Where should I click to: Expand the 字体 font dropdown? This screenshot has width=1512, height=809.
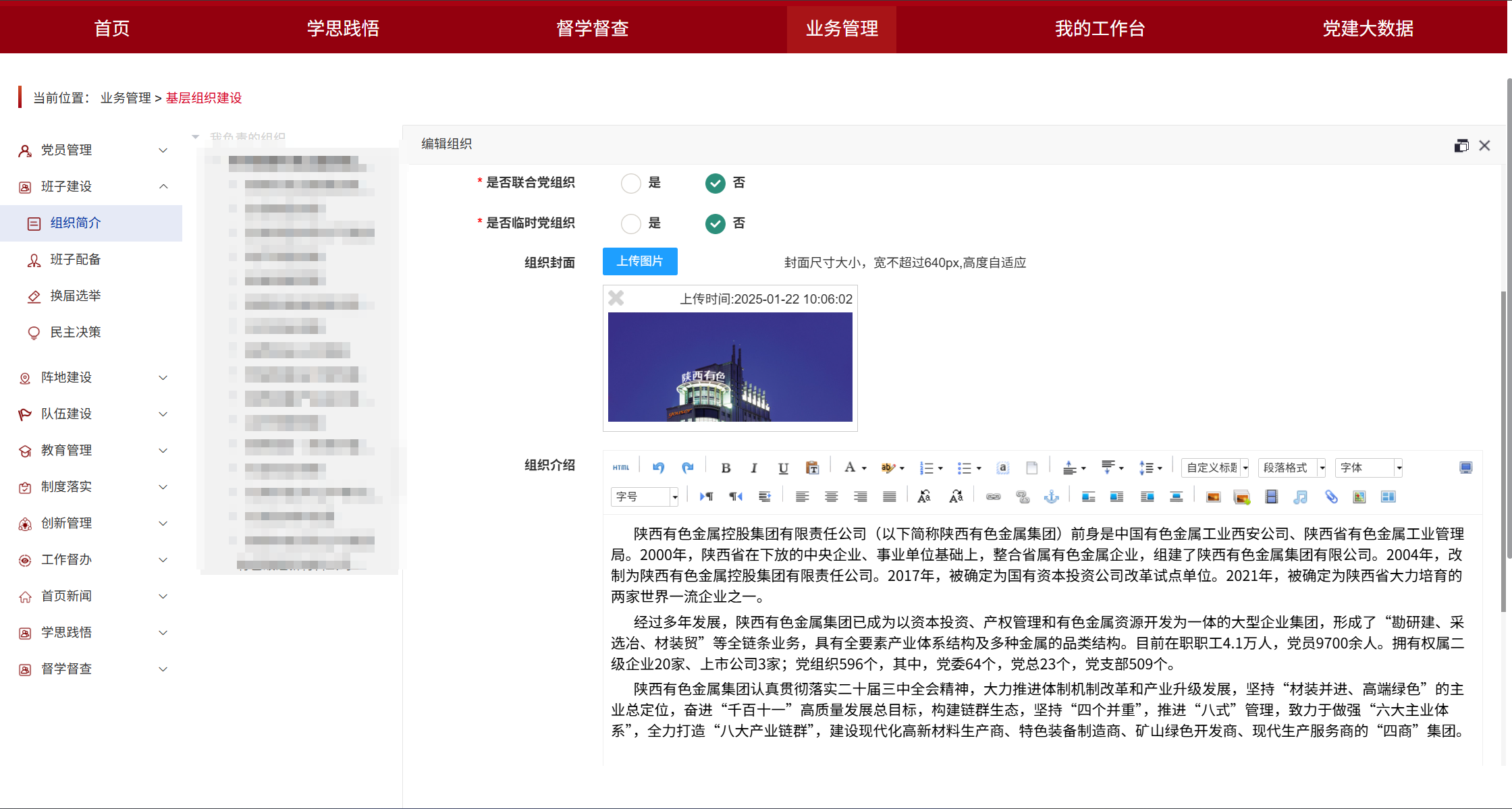pos(1368,468)
